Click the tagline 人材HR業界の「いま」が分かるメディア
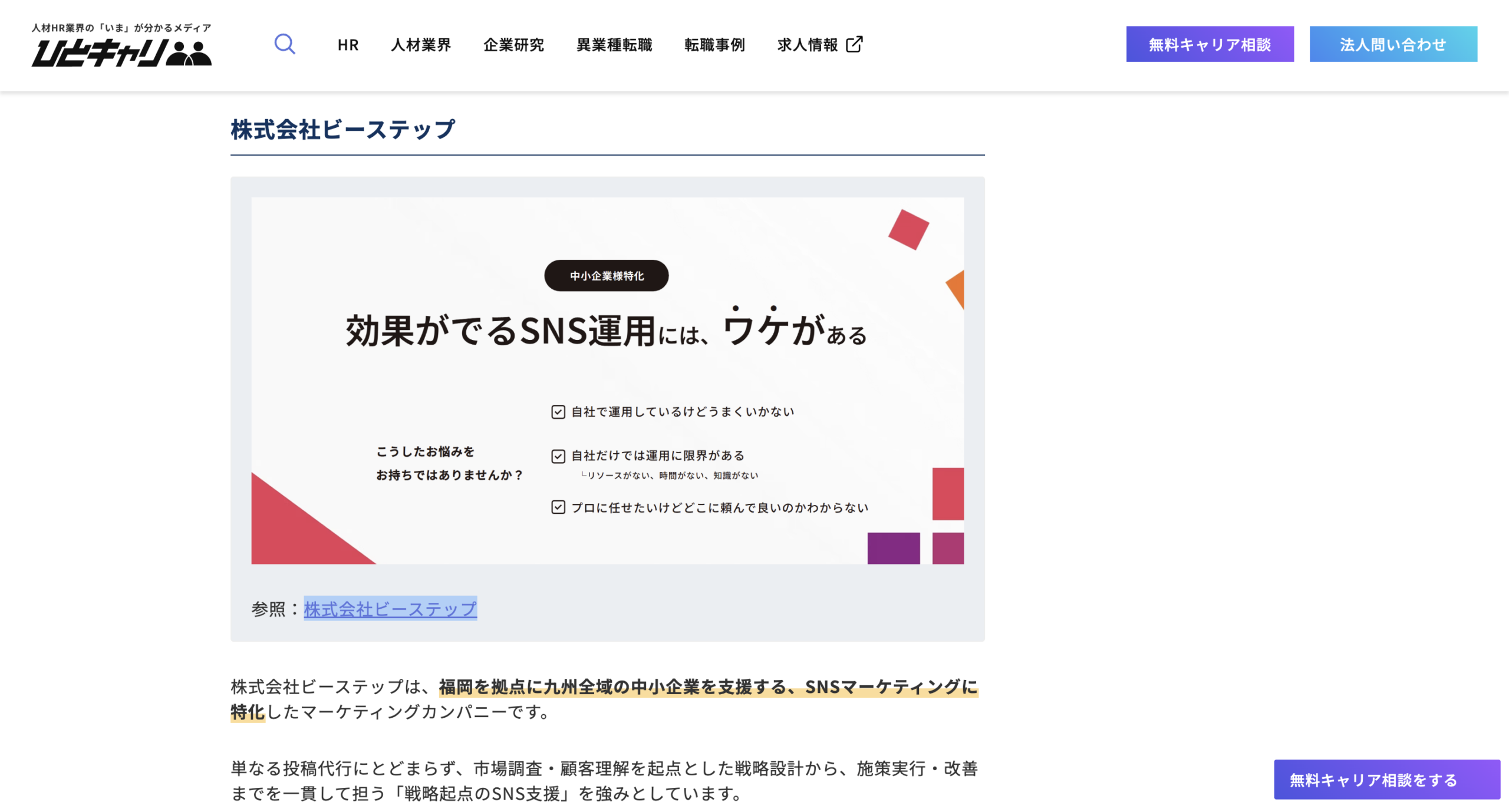1509x812 pixels. point(121,28)
